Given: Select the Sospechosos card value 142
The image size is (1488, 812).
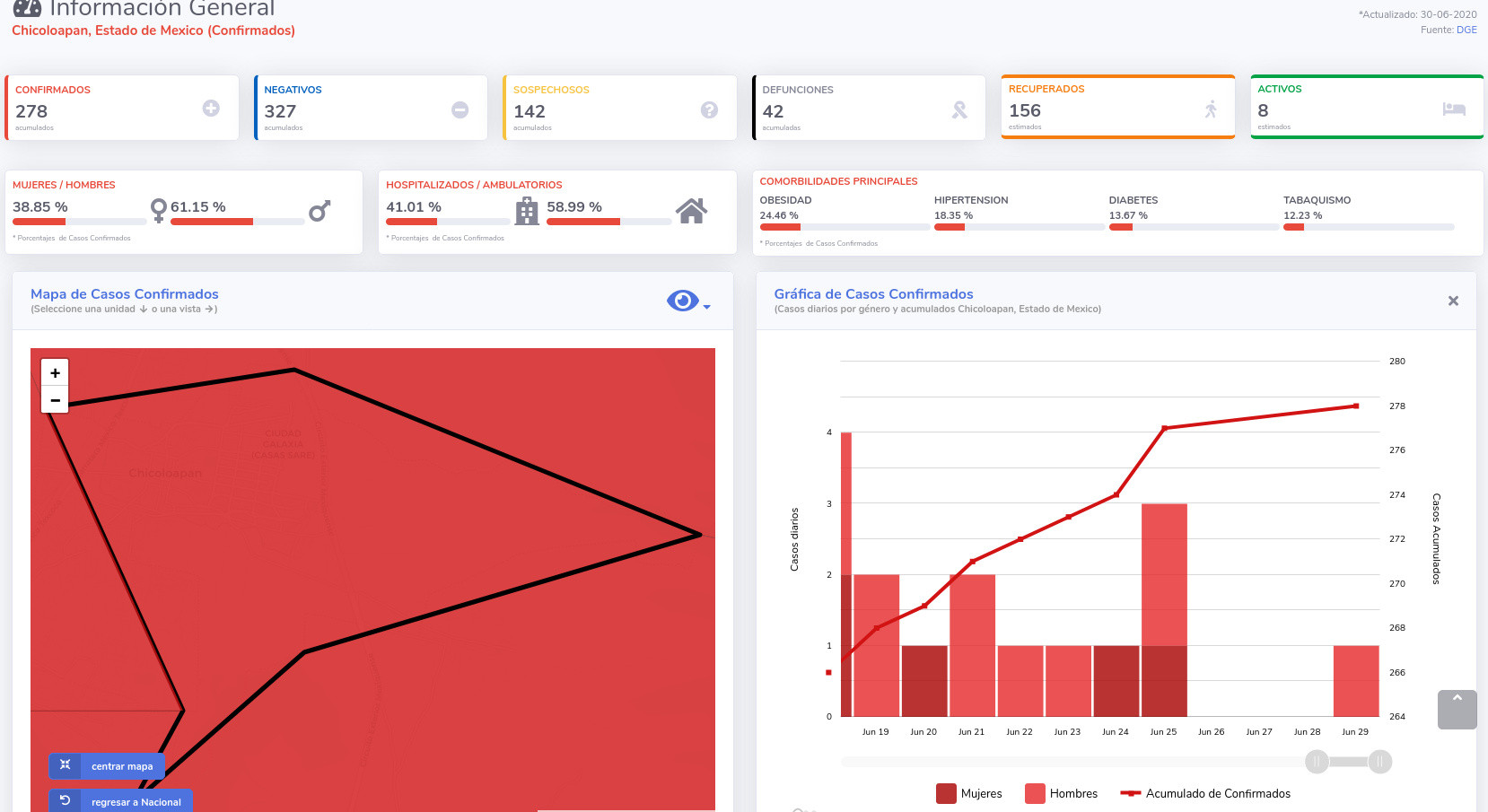Looking at the screenshot, I should click(x=530, y=111).
